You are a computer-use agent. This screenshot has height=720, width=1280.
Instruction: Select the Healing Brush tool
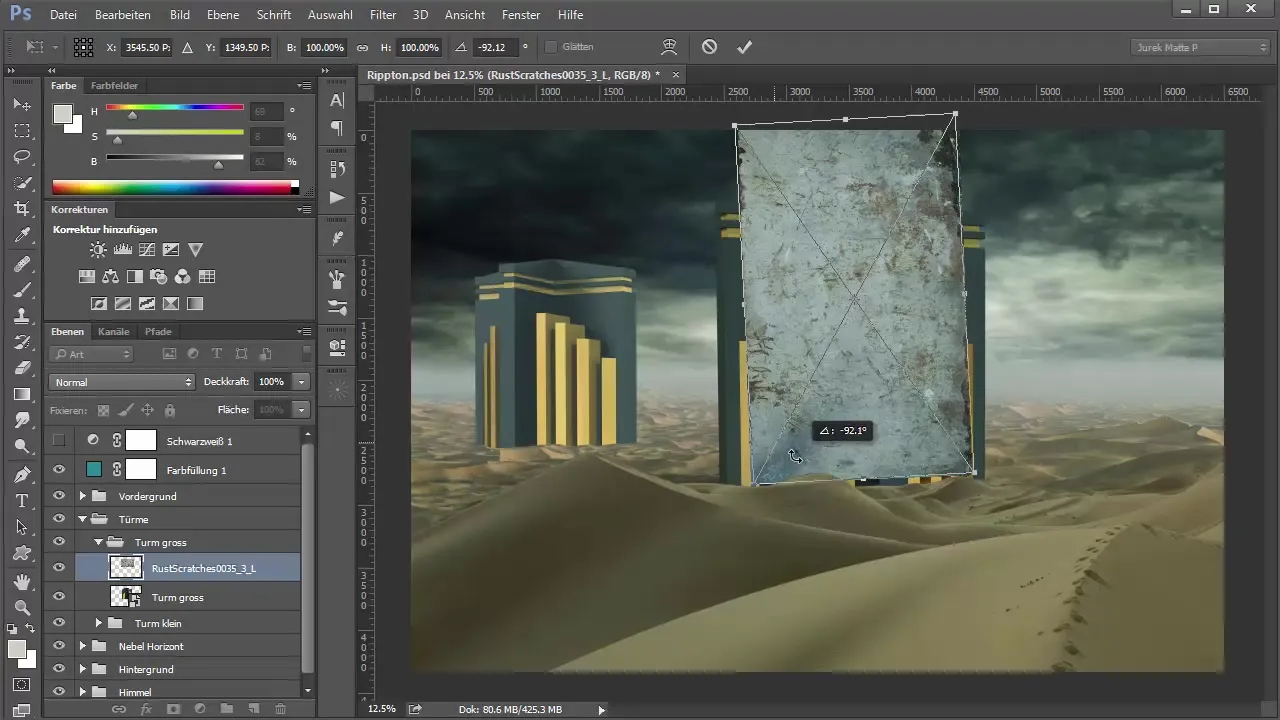(x=22, y=264)
